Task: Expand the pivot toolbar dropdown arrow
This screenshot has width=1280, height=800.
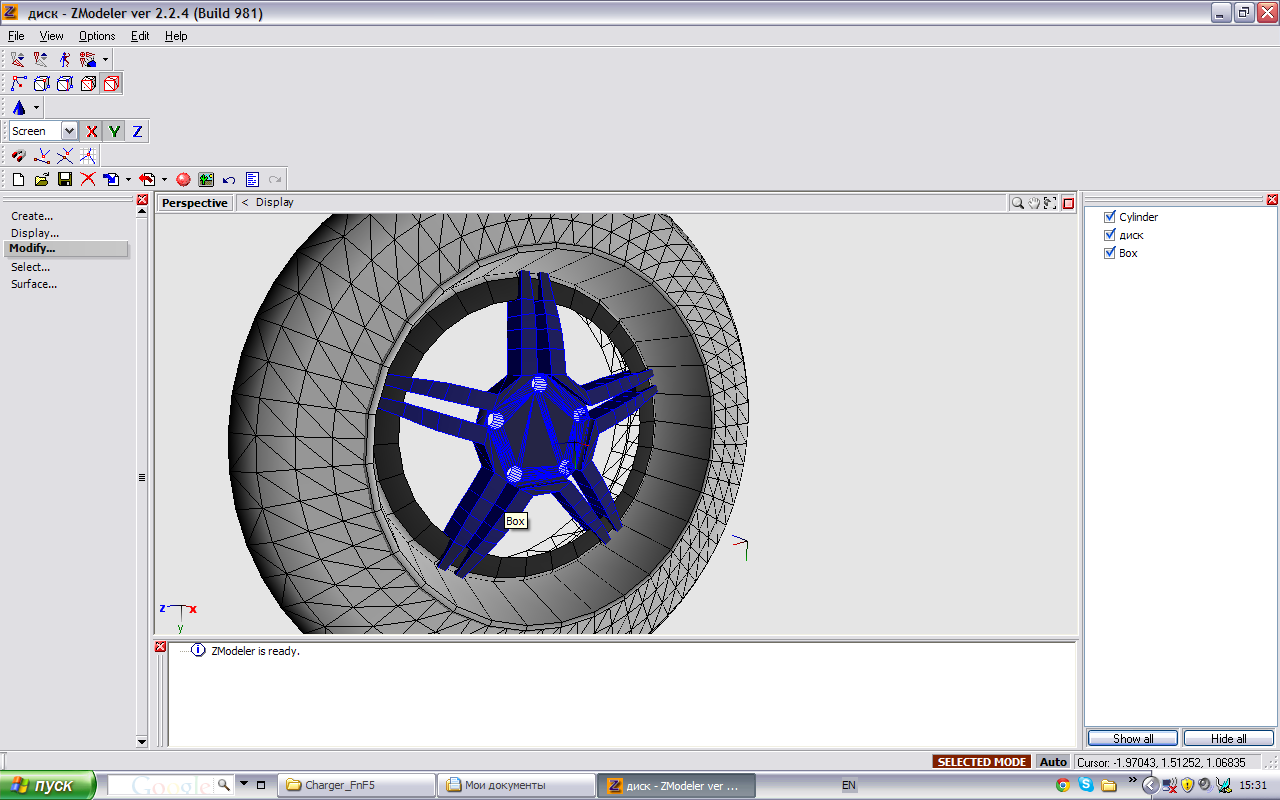Action: (105, 60)
